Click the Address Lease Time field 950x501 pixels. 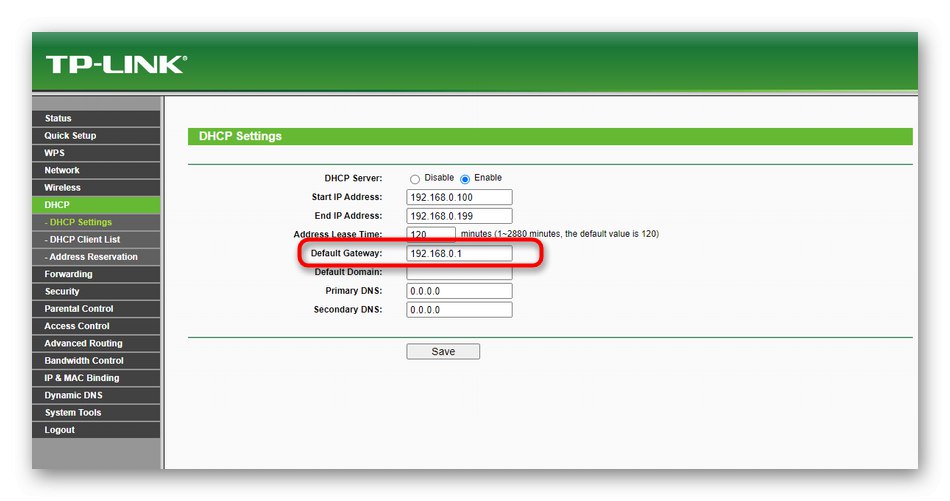click(431, 234)
